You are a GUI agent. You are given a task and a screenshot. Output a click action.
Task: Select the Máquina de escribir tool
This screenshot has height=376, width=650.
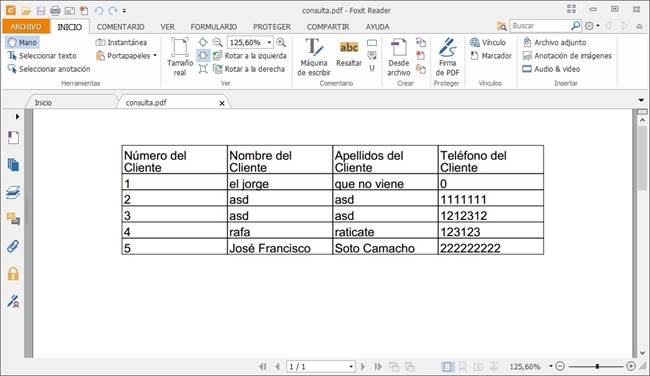click(314, 57)
